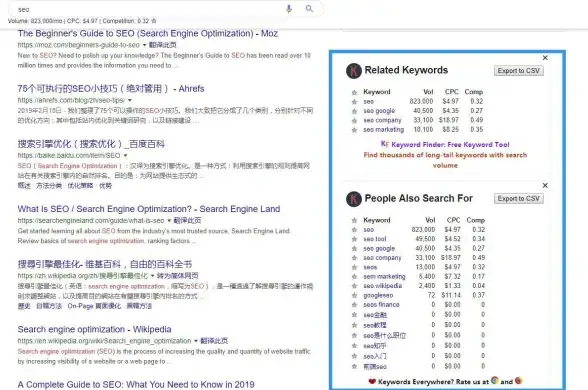
Task: Open the Ahrefs 75个可执行的SEO小技巧 result
Action: point(111,89)
